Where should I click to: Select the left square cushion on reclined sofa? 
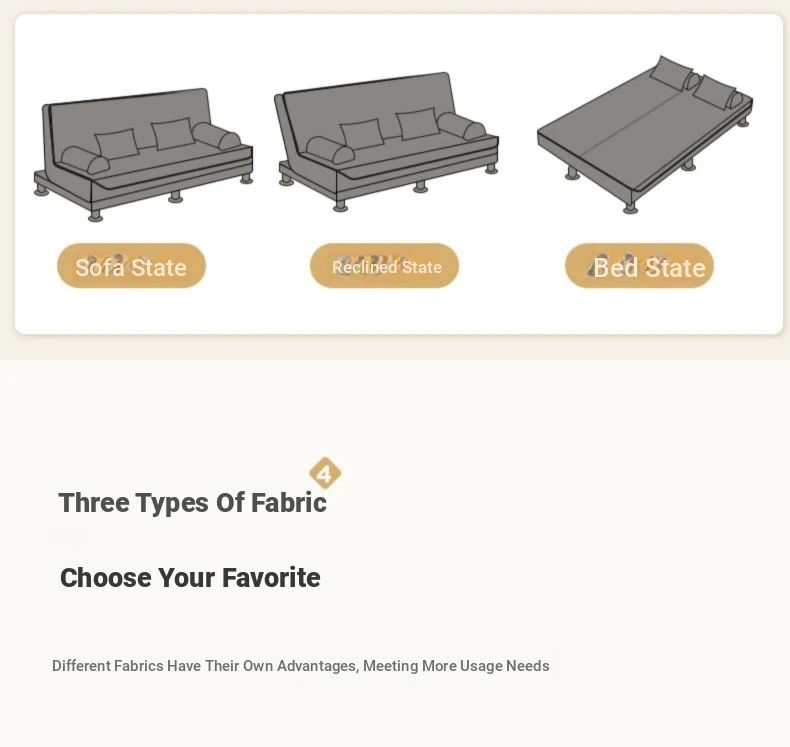361,134
